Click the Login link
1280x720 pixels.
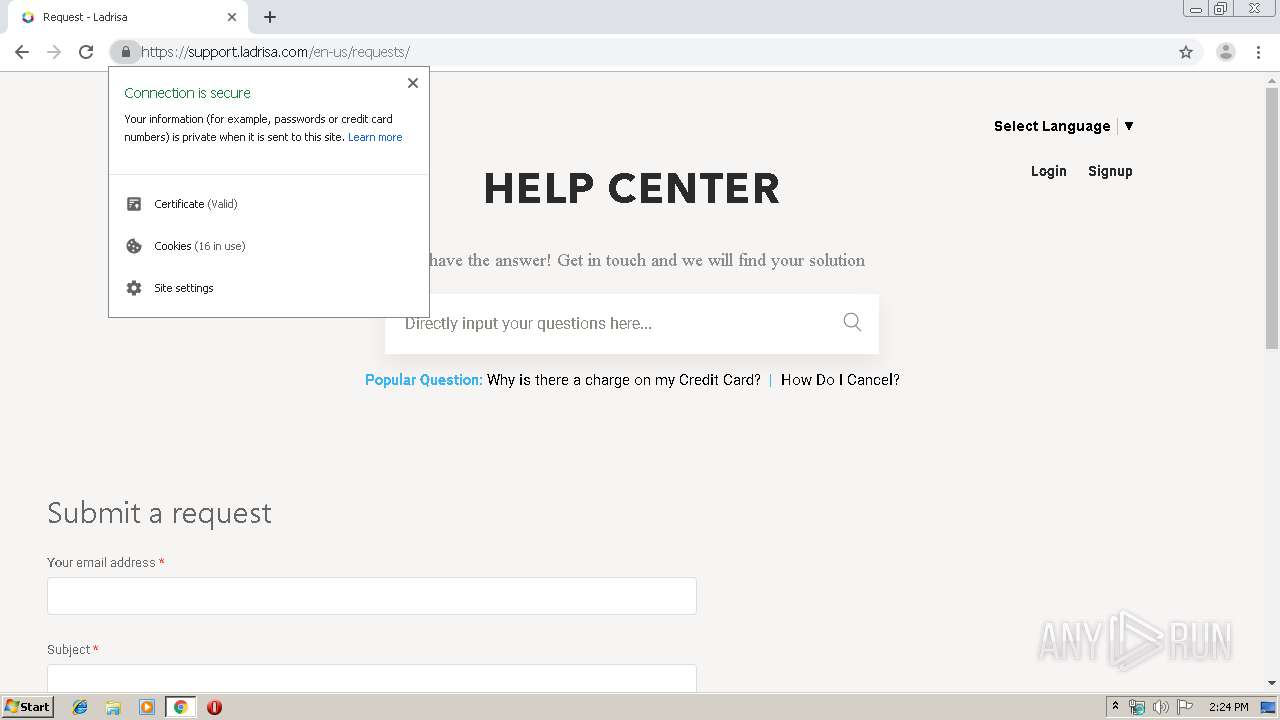(1048, 171)
